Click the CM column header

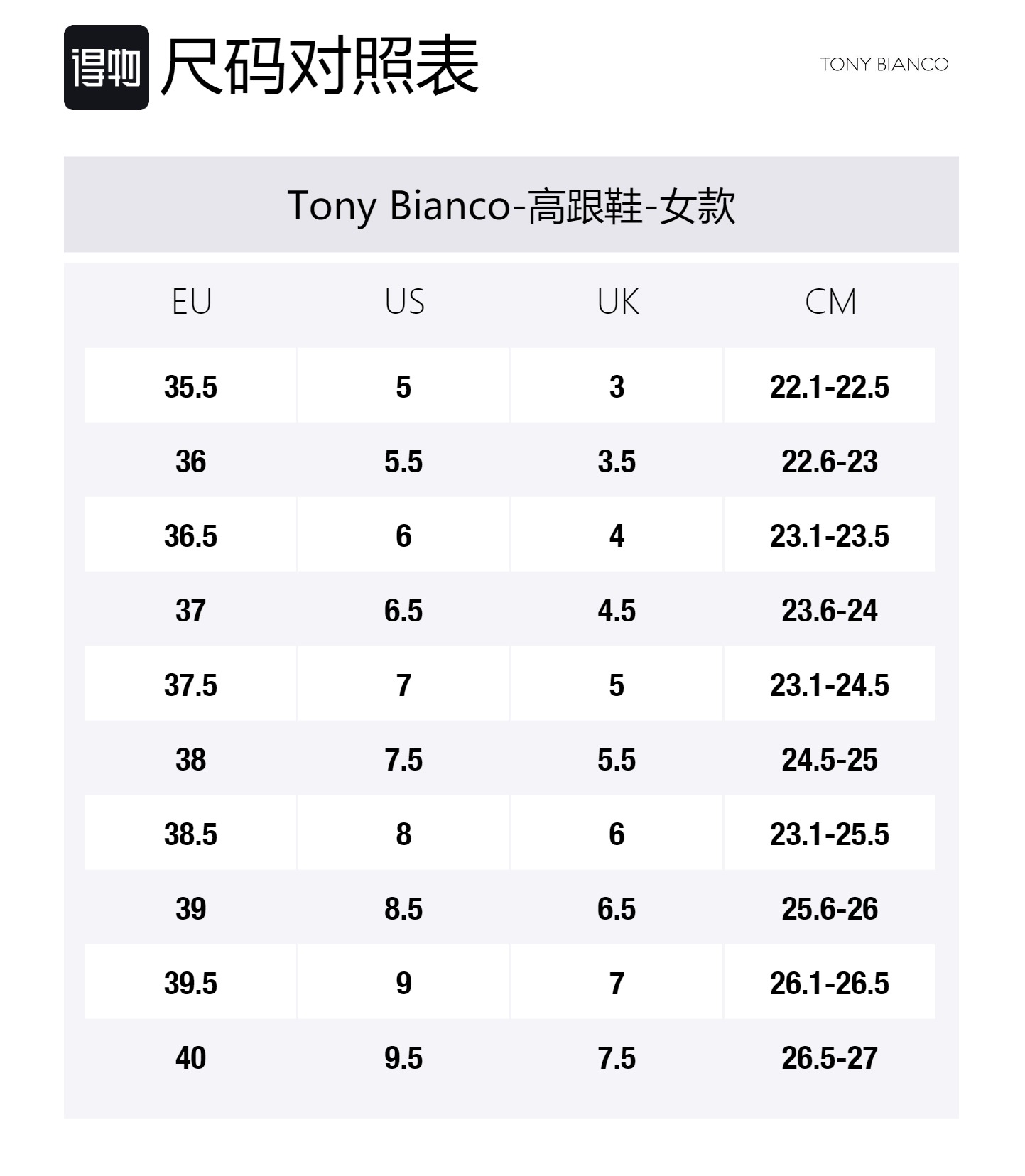coord(830,302)
